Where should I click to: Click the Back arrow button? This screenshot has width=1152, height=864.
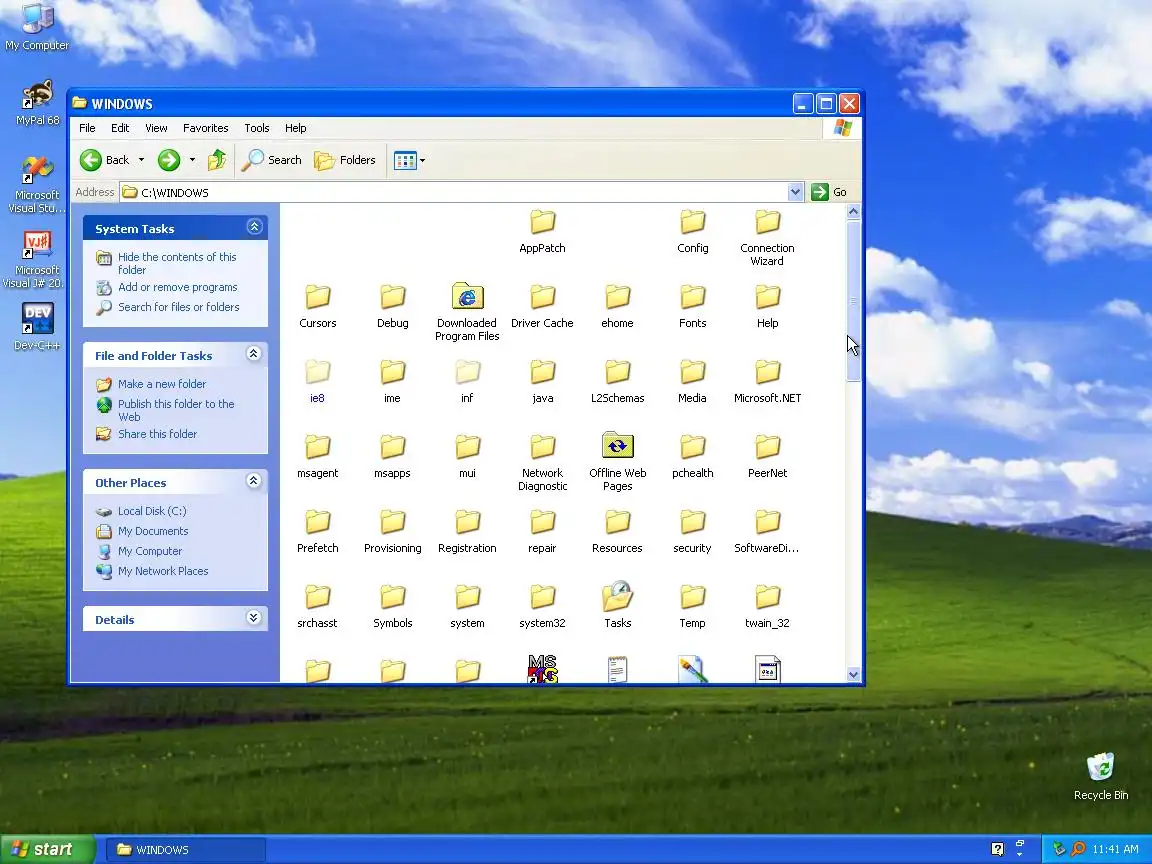(x=104, y=160)
